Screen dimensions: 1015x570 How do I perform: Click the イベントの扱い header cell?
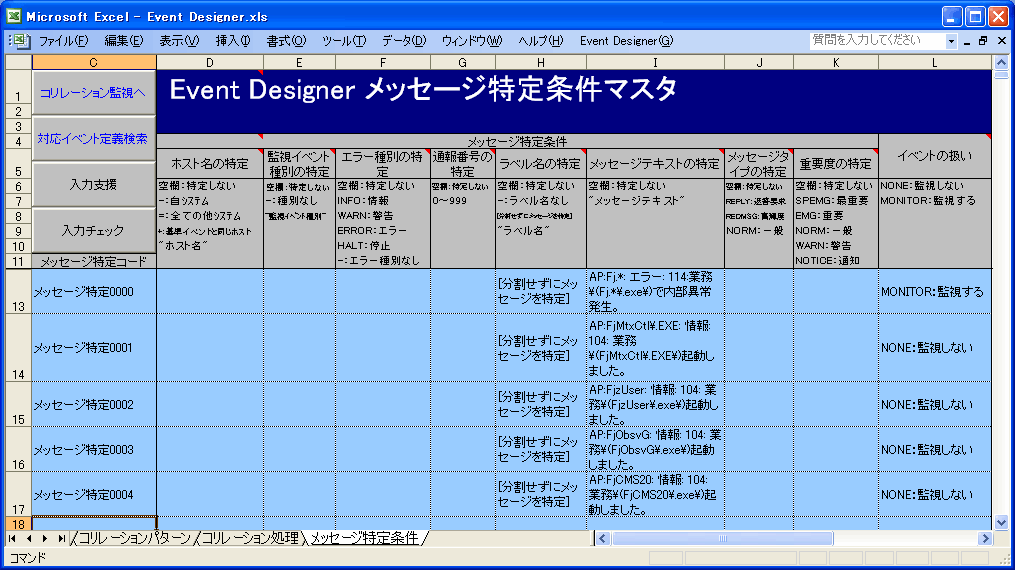[x=934, y=156]
